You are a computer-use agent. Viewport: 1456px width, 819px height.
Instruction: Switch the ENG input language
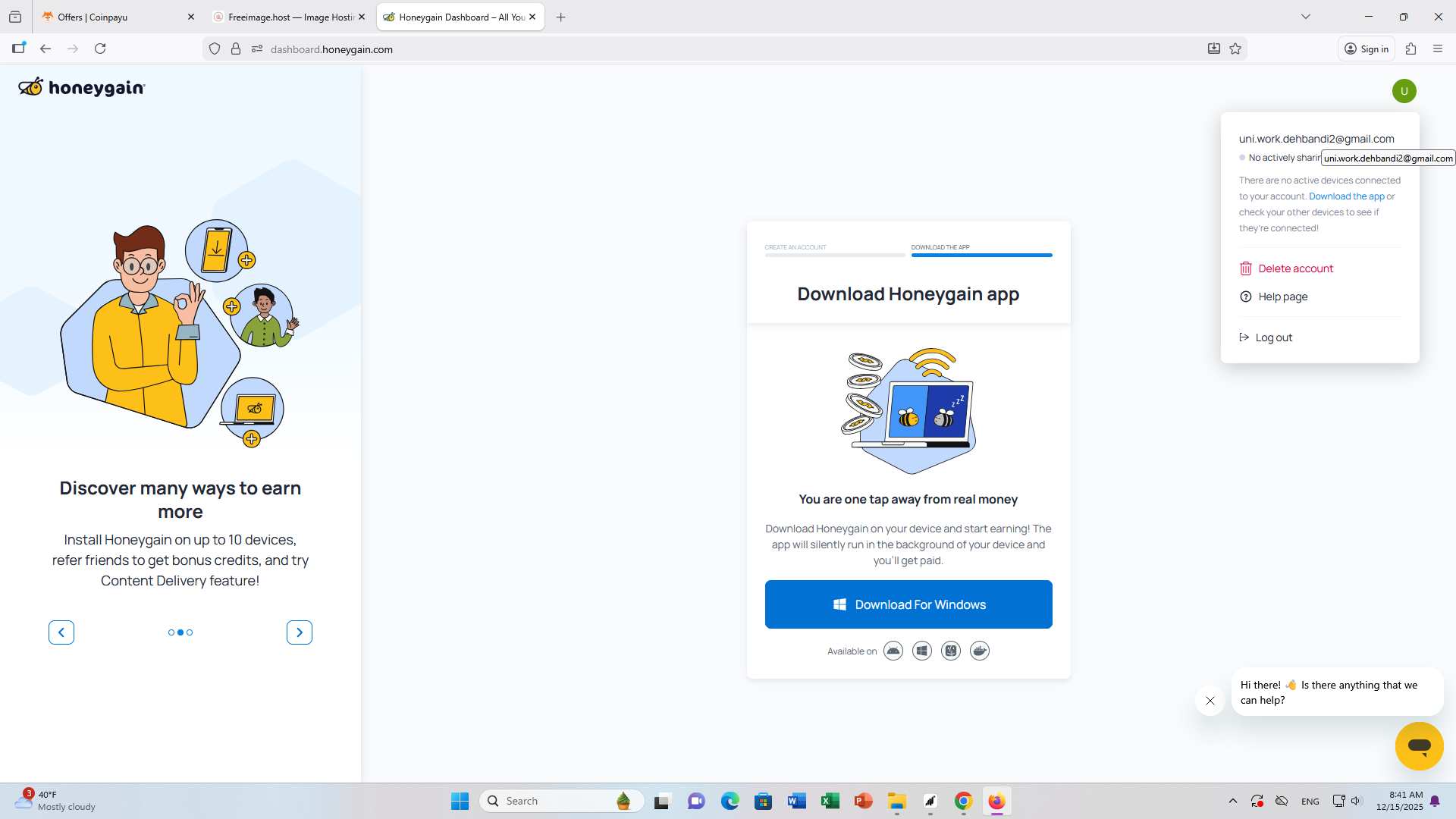[1310, 801]
